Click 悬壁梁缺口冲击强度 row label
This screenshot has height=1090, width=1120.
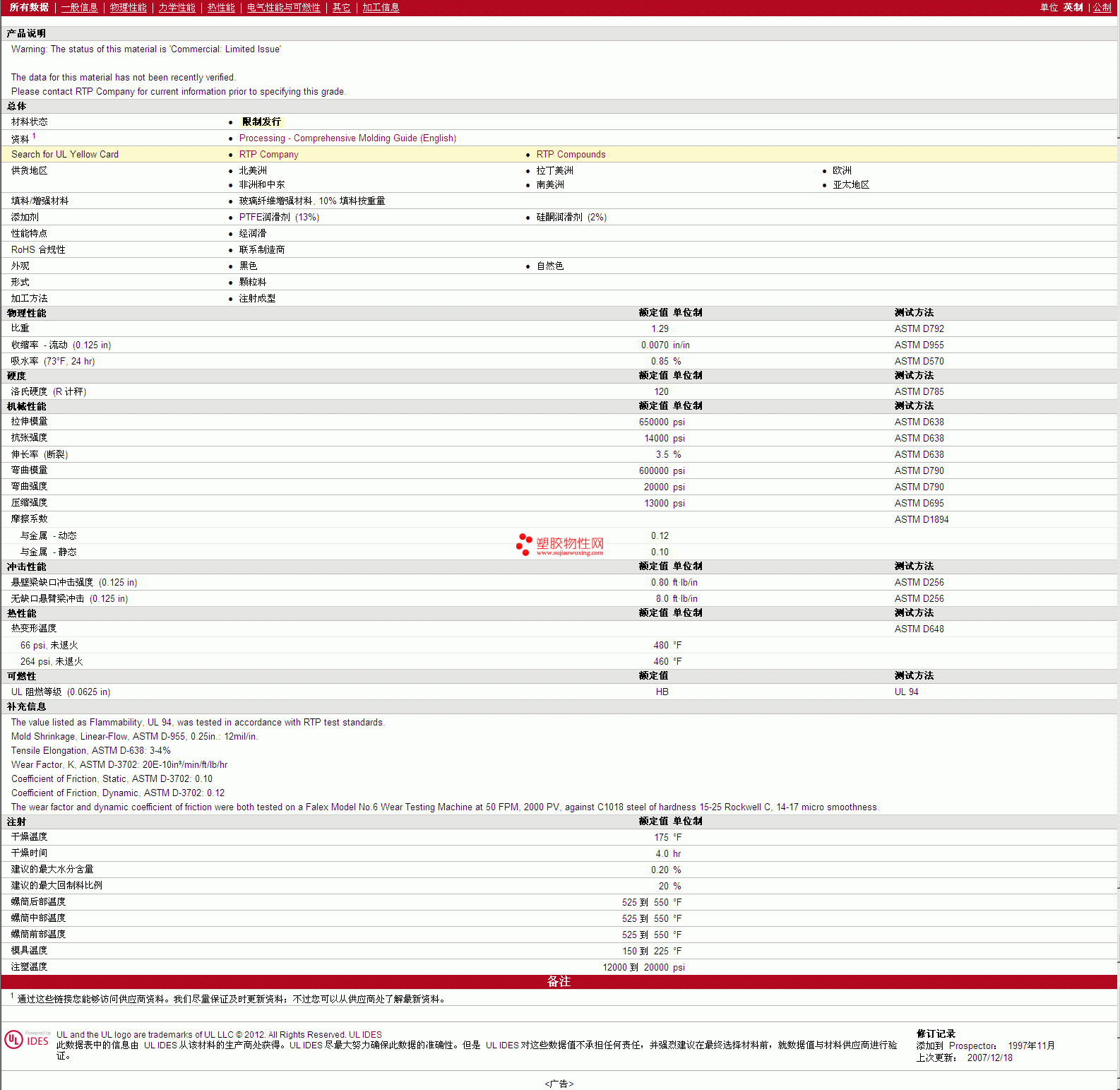coord(74,583)
